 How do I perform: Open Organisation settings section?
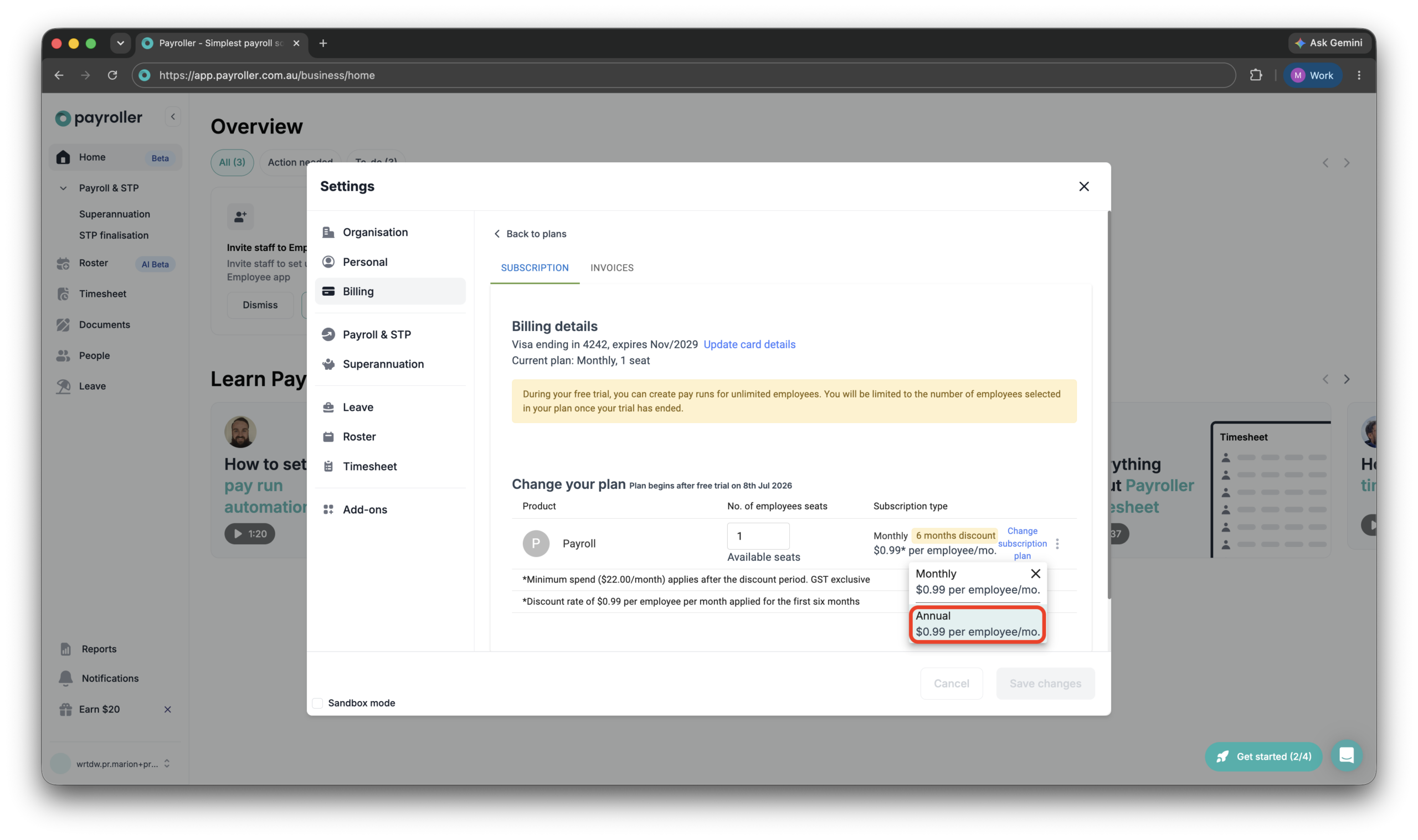tap(389, 232)
